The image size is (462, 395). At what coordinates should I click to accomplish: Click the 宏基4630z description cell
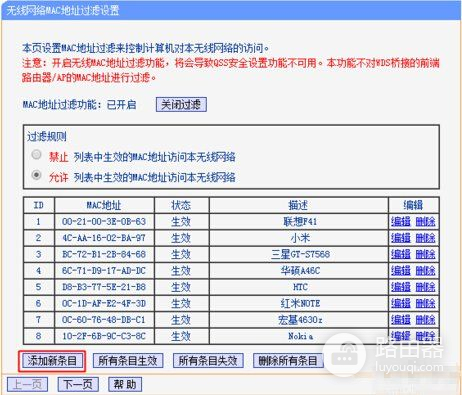click(299, 320)
